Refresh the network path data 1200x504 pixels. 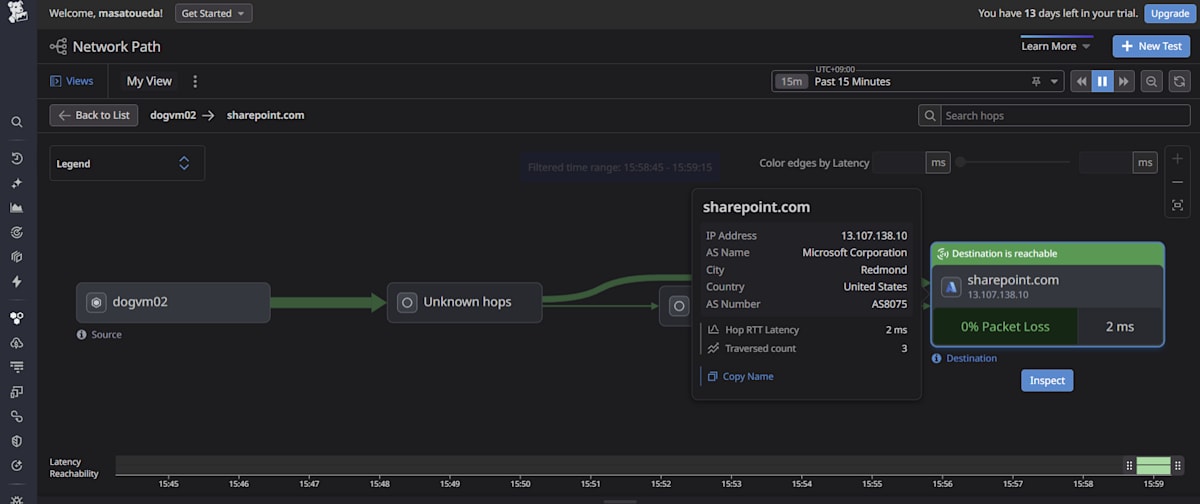click(1180, 81)
